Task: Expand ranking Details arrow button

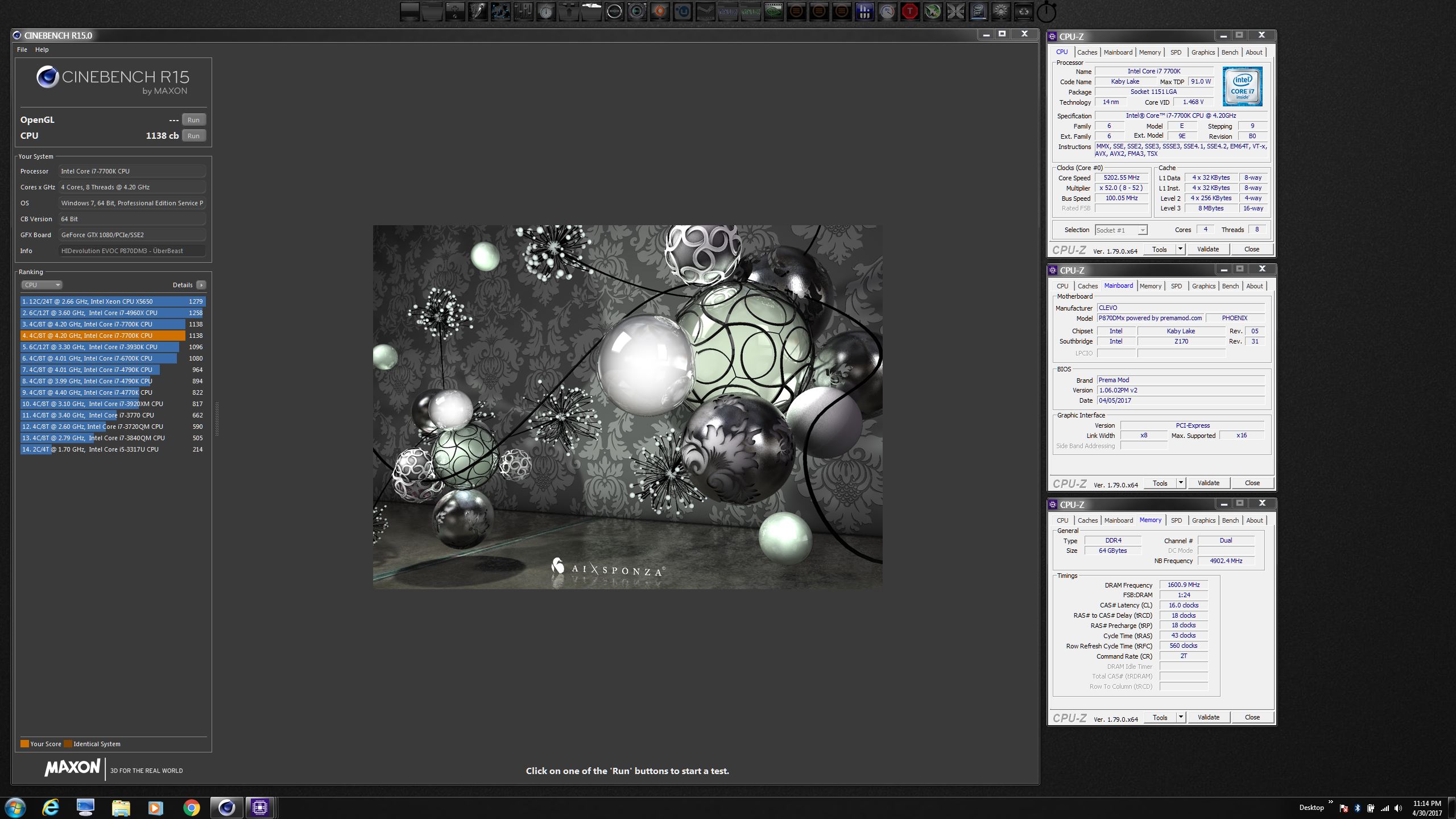Action: pyautogui.click(x=201, y=285)
